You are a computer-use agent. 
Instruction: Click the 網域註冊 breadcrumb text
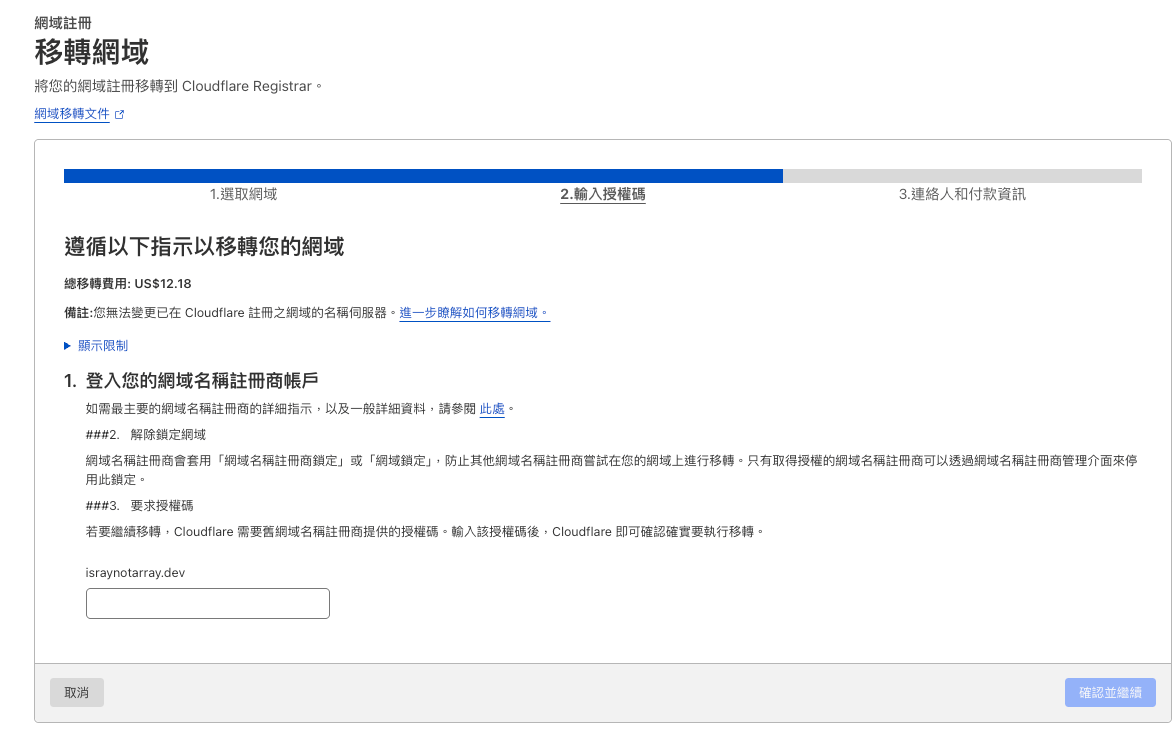point(64,22)
